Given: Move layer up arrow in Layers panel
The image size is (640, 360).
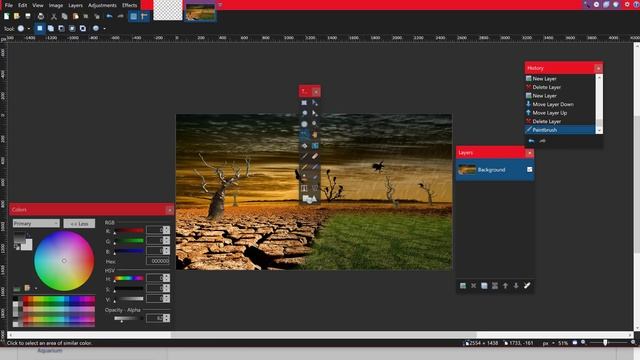Looking at the screenshot, I should tap(505, 286).
